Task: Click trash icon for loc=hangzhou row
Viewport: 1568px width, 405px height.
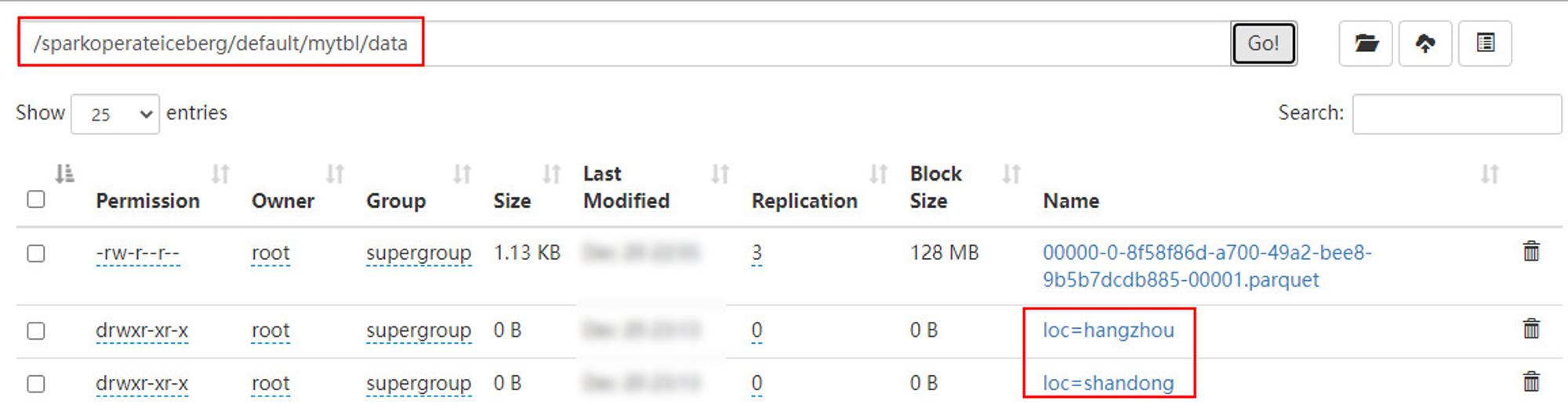Action: tap(1531, 328)
